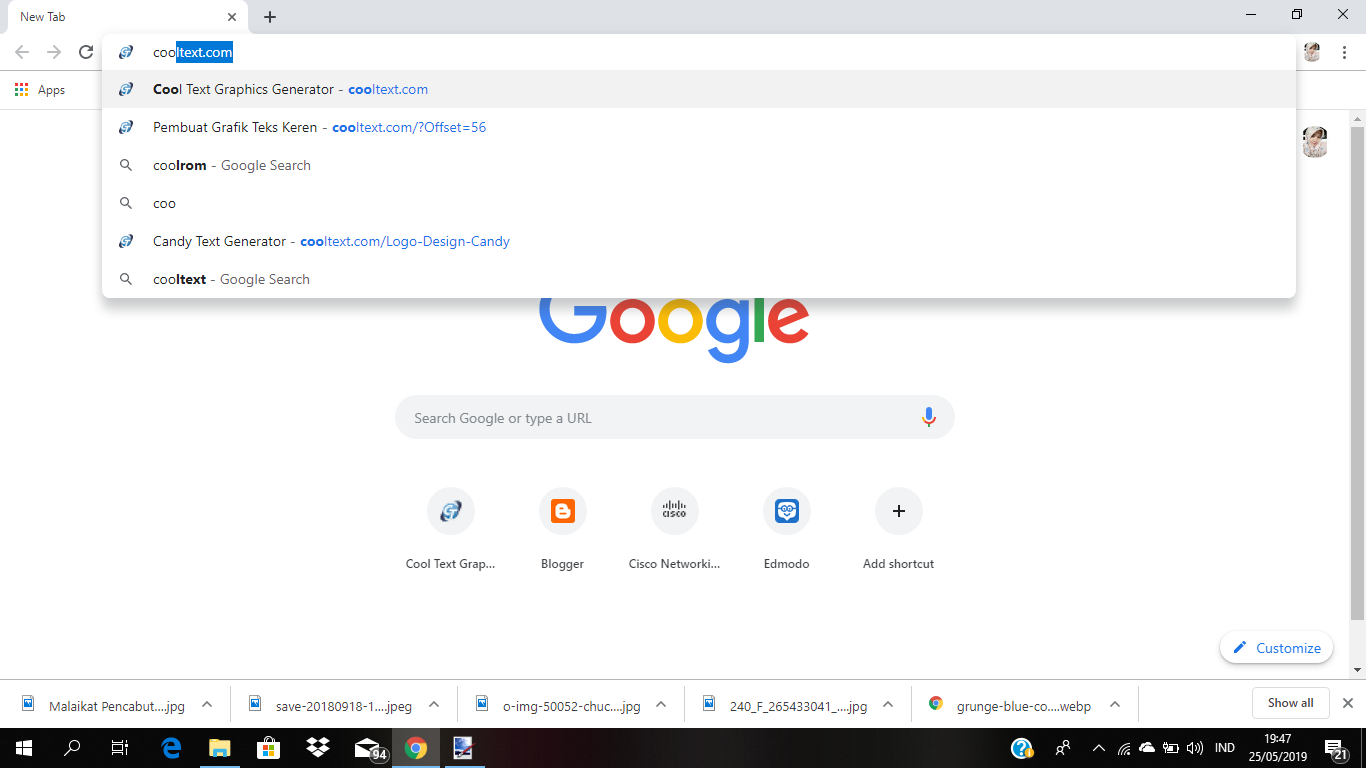Expand options for the 240_F_265433041 download

888,704
